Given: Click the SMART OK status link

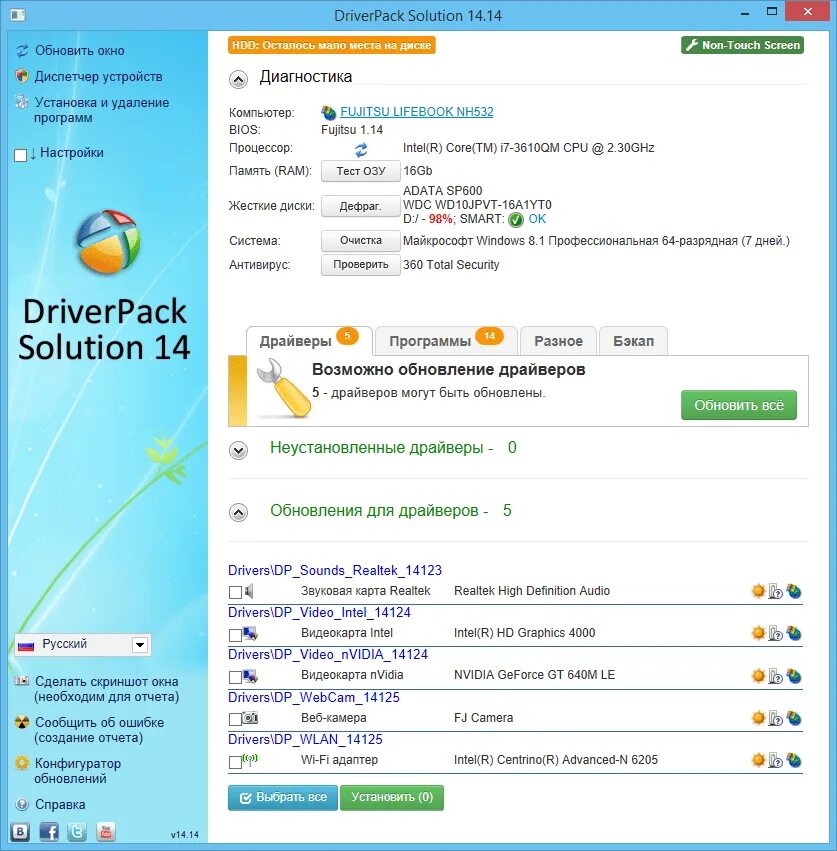Looking at the screenshot, I should pyautogui.click(x=537, y=219).
